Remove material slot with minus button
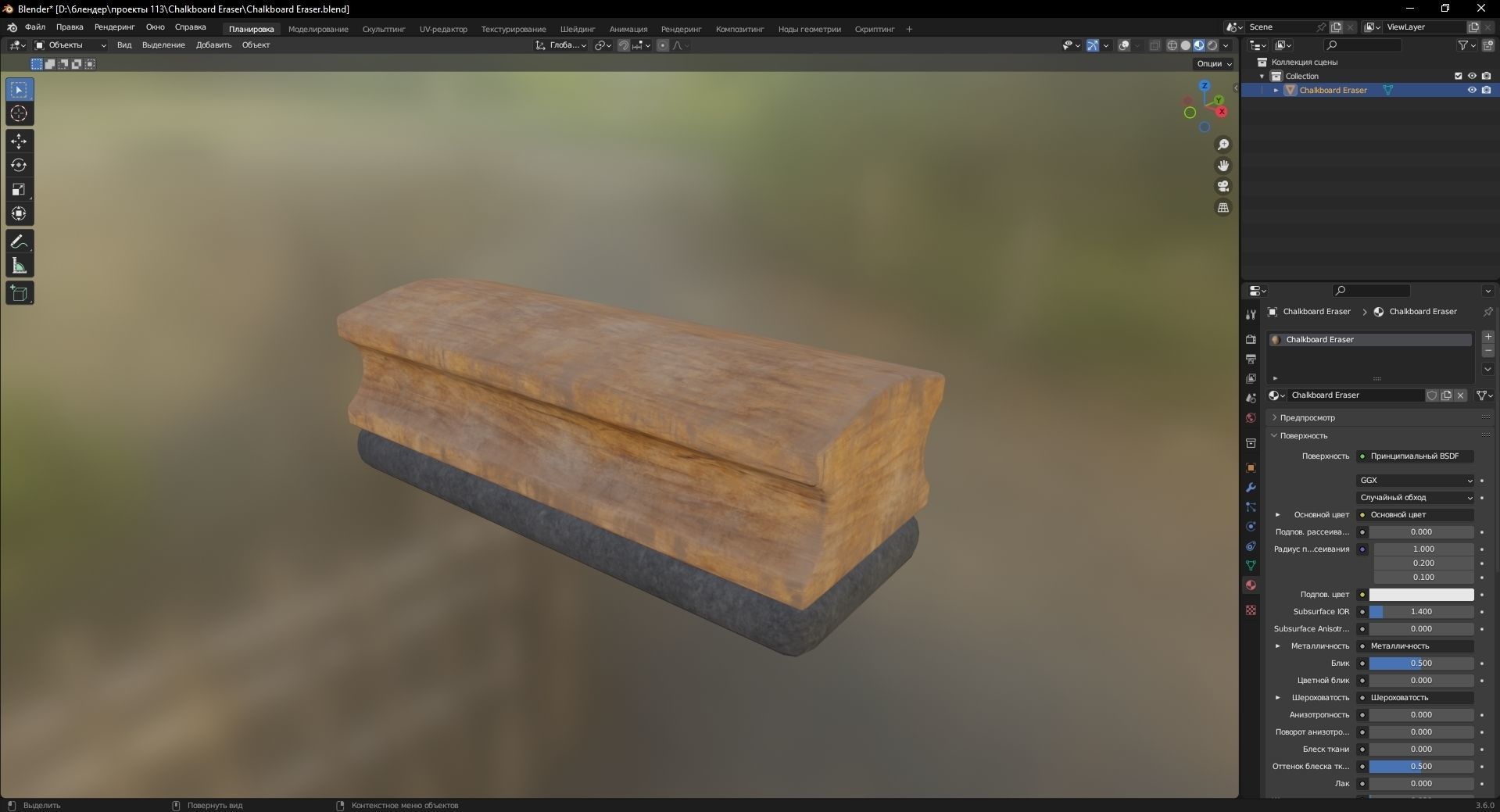Image resolution: width=1500 pixels, height=812 pixels. pos(1488,351)
